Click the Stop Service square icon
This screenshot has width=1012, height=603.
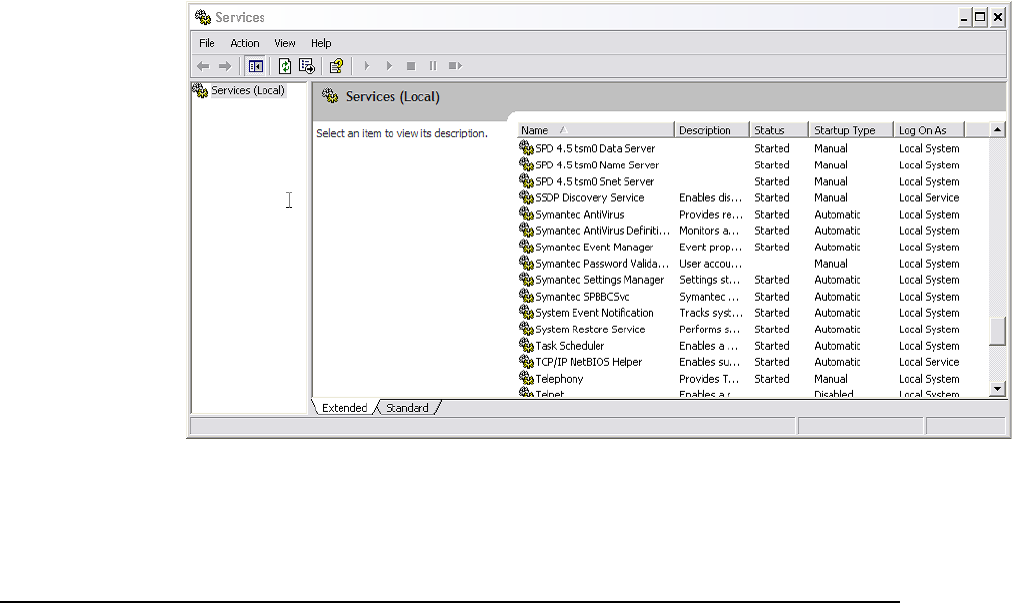(411, 66)
